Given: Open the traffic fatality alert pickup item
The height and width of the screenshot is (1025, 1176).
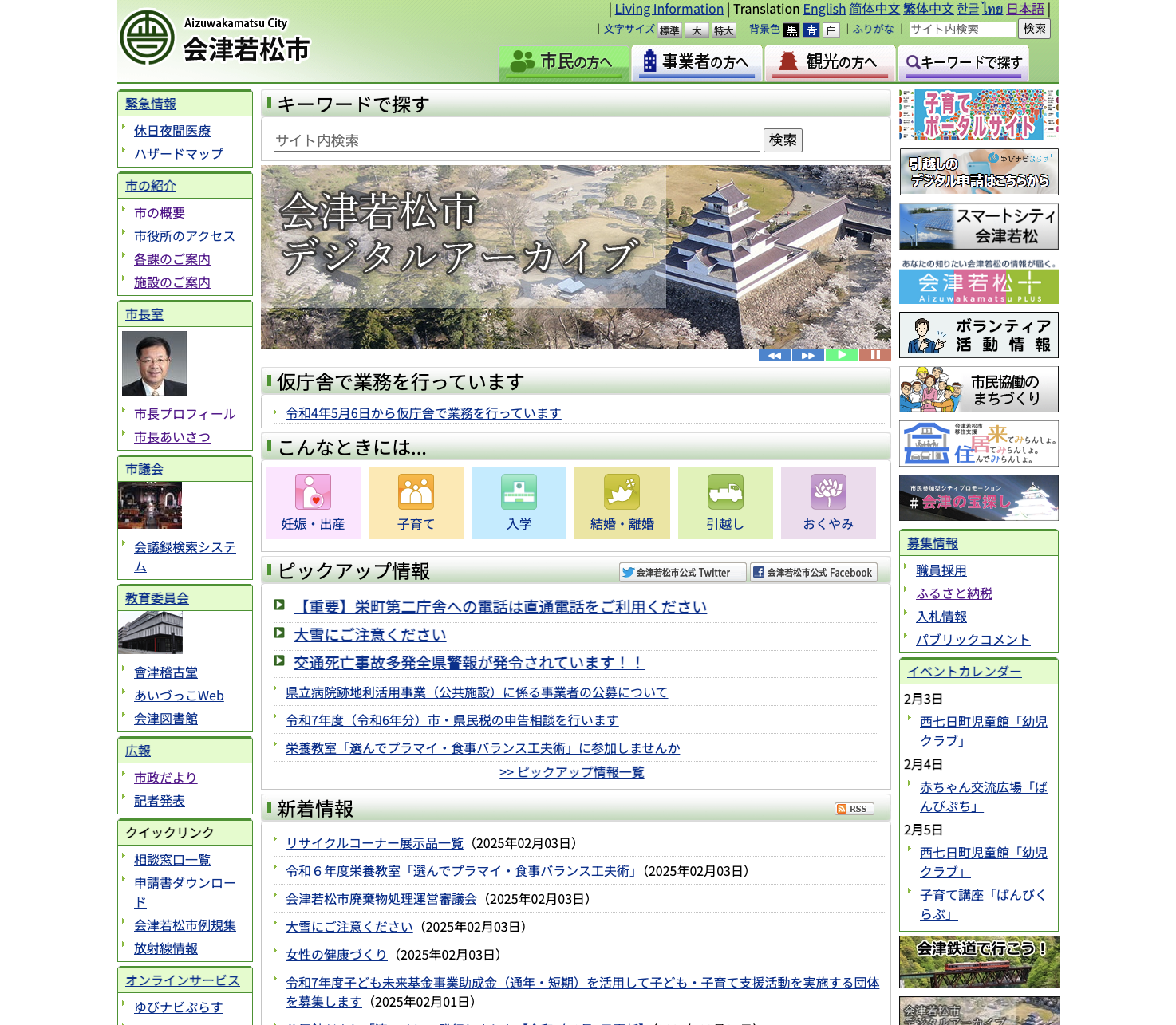Looking at the screenshot, I should (469, 663).
